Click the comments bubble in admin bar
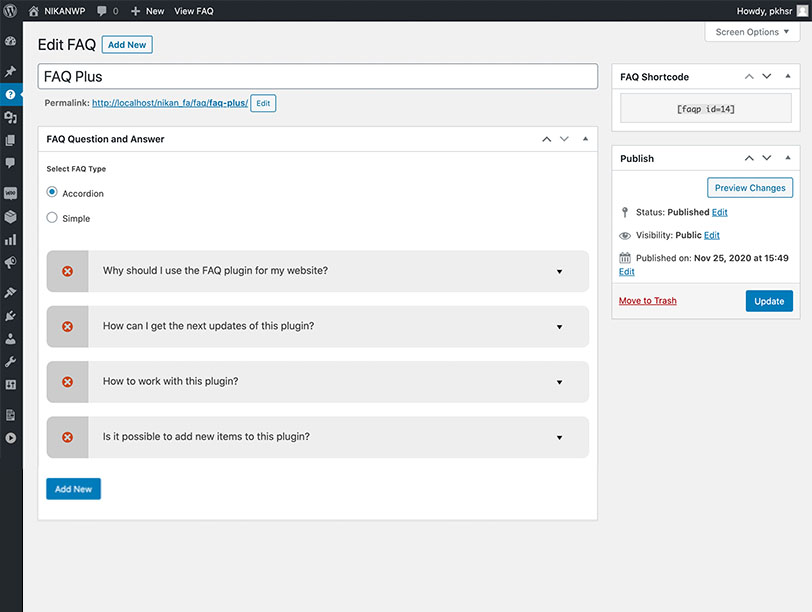The image size is (812, 612). click(x=107, y=10)
